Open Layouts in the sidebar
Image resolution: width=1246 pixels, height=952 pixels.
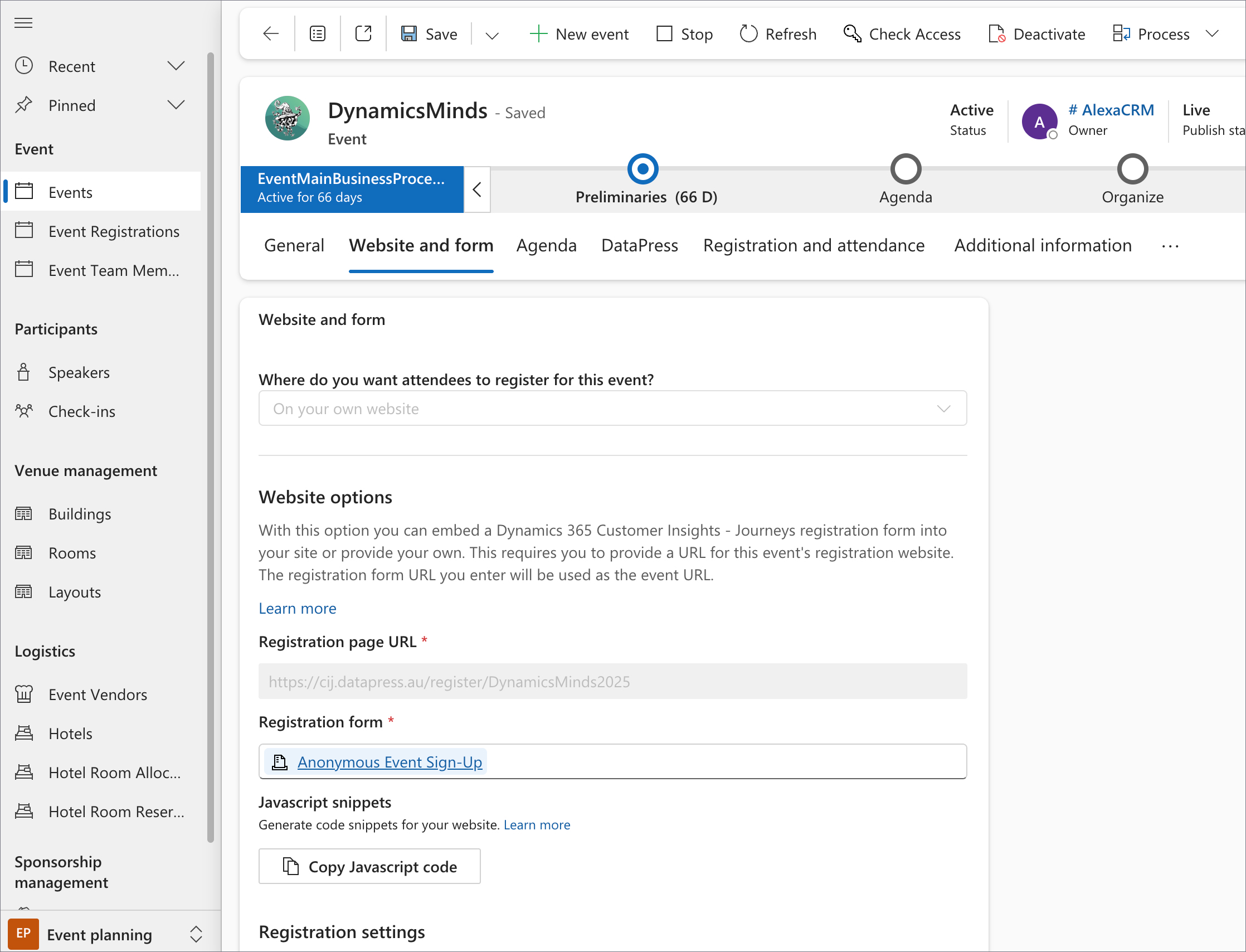coord(101,591)
